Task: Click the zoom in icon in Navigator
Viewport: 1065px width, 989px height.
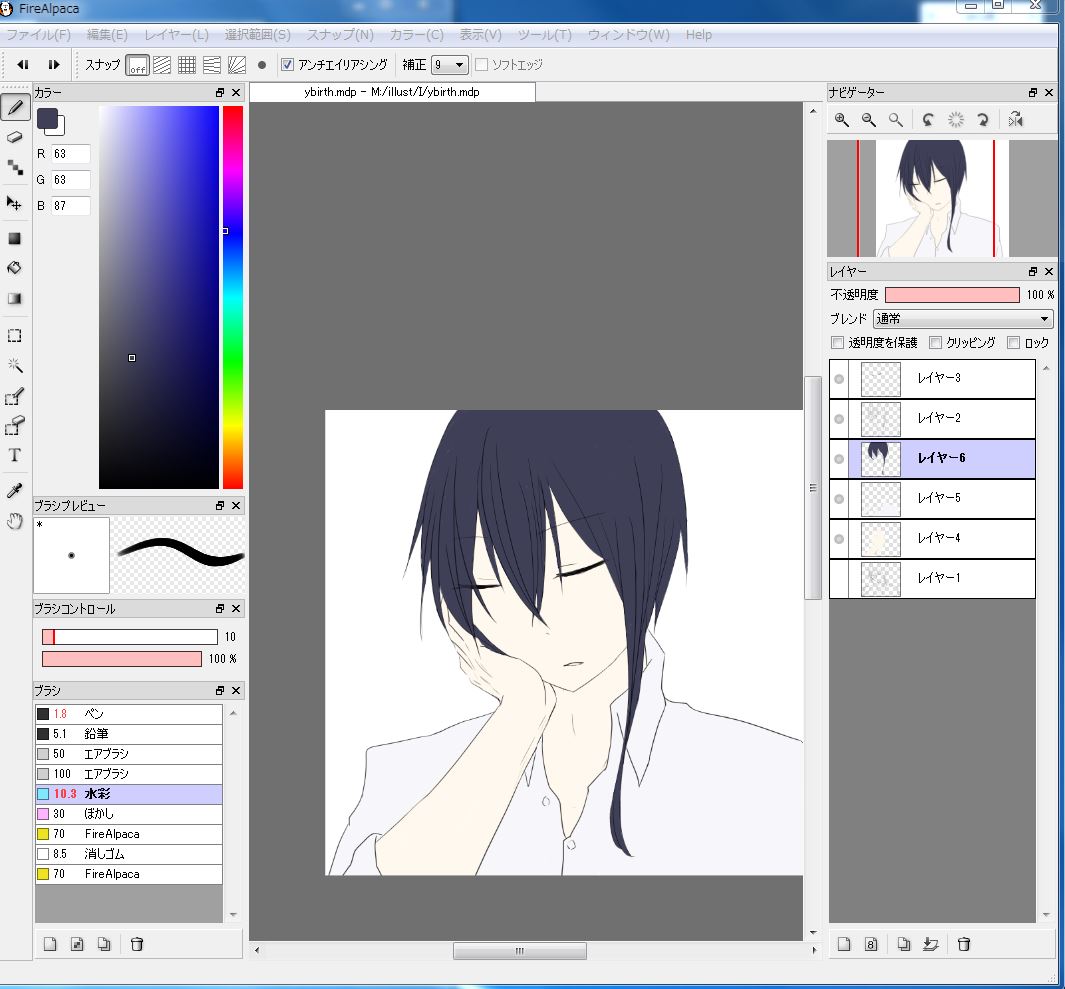Action: tap(842, 120)
